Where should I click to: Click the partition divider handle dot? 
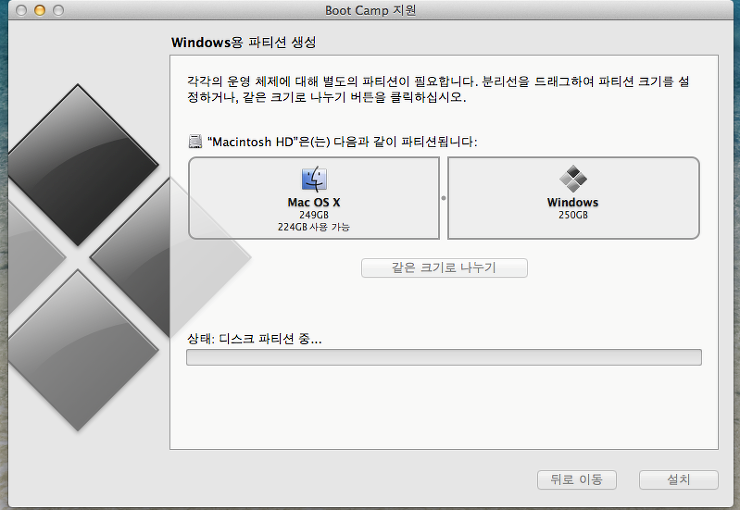(x=443, y=198)
